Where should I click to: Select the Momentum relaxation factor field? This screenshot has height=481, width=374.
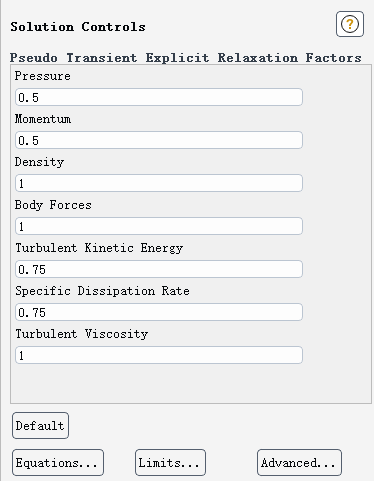[x=159, y=140]
